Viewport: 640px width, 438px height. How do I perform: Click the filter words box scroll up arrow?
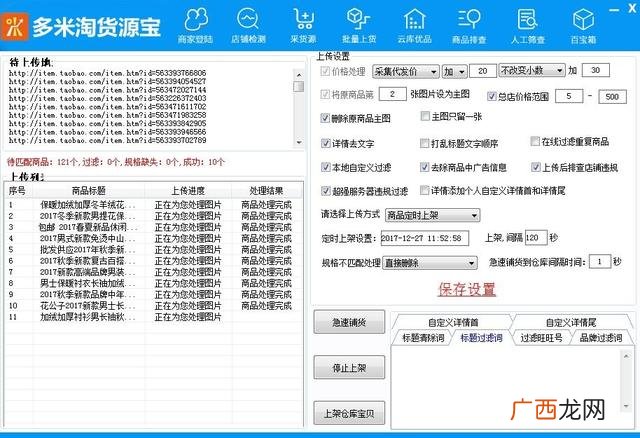[x=626, y=356]
